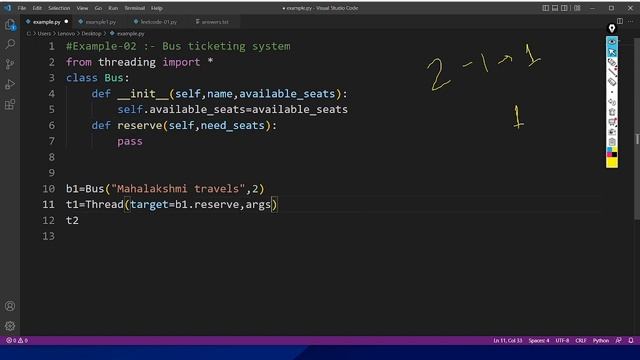The width and height of the screenshot is (640, 360).
Task: Click the unsaved dot on example.py tab
Action: coord(66,22)
